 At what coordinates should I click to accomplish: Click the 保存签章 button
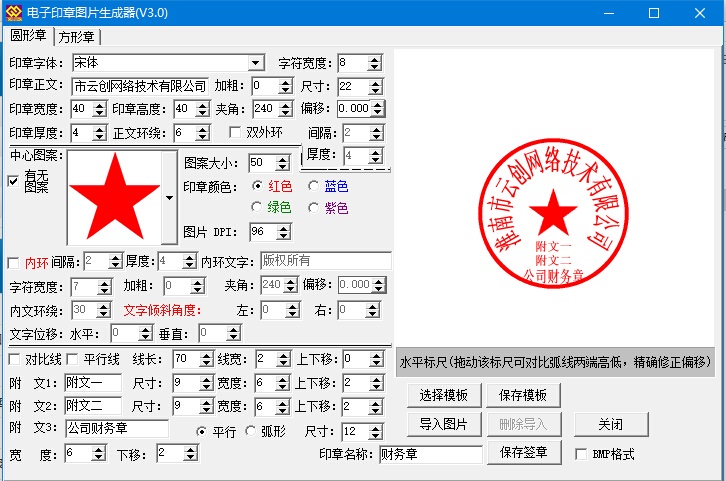(x=524, y=453)
